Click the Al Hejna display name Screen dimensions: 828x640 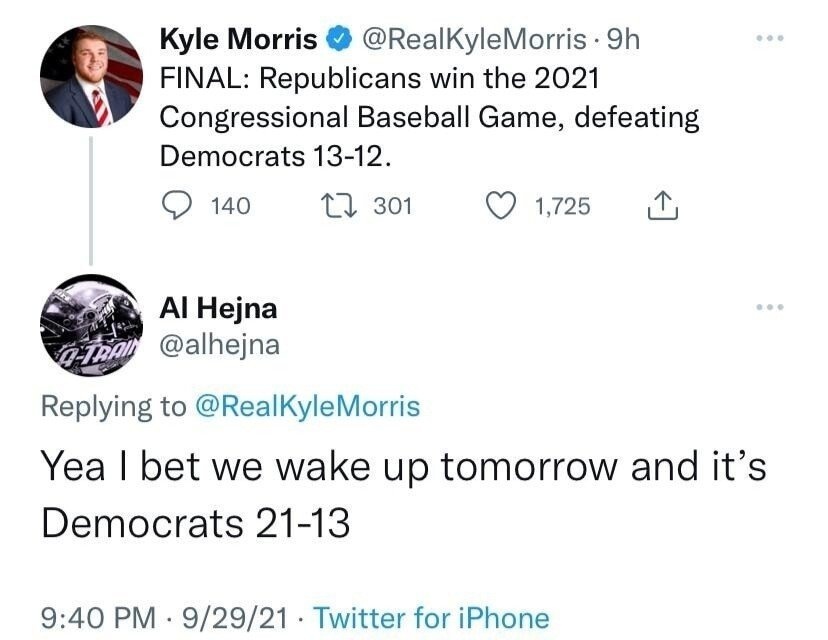(218, 309)
